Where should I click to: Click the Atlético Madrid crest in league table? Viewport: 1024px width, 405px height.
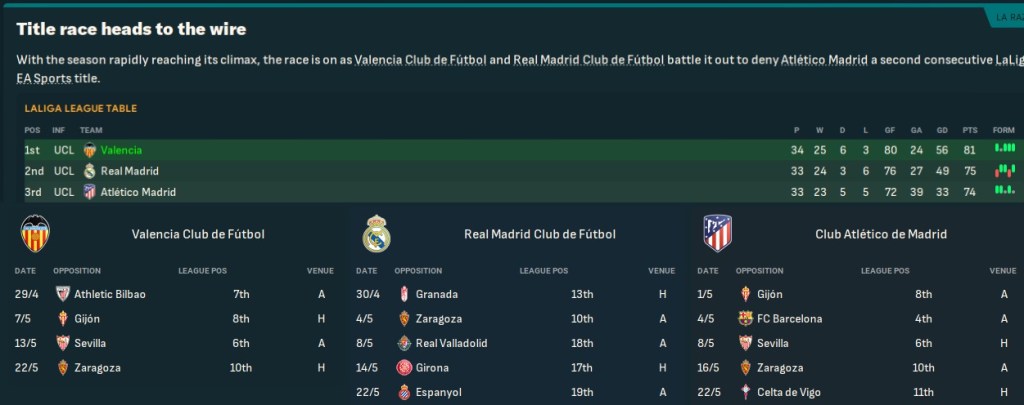click(89, 192)
